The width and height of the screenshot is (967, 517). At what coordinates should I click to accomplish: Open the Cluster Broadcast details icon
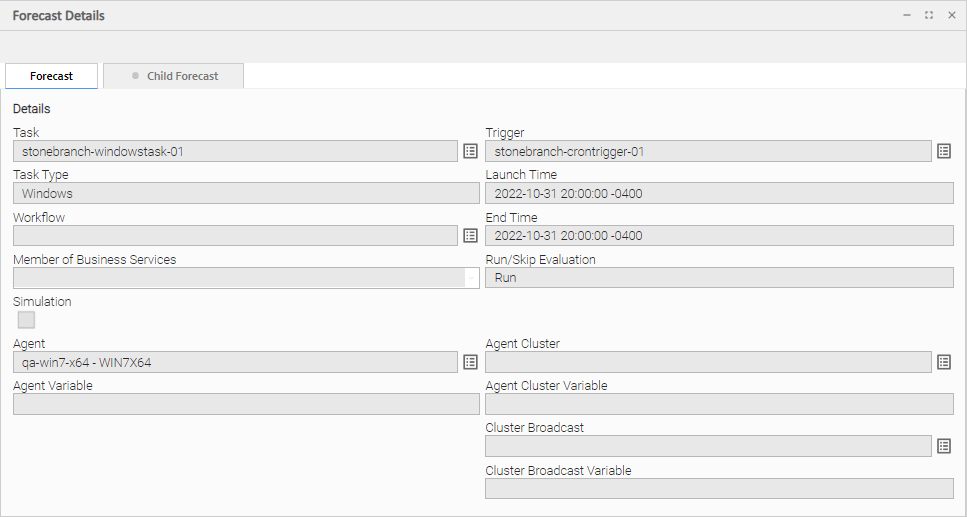944,446
